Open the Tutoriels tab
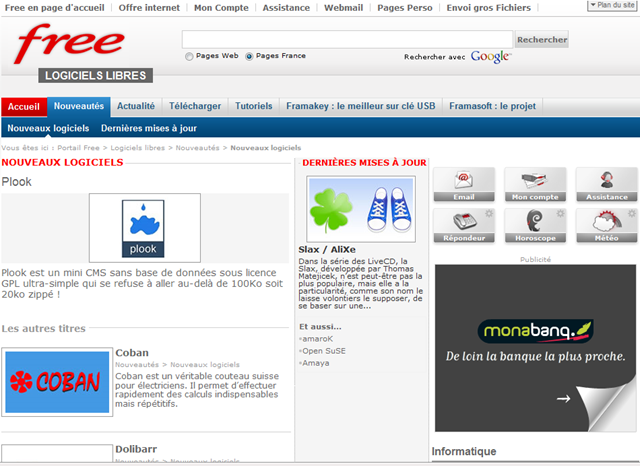The image size is (640, 466). click(x=253, y=106)
